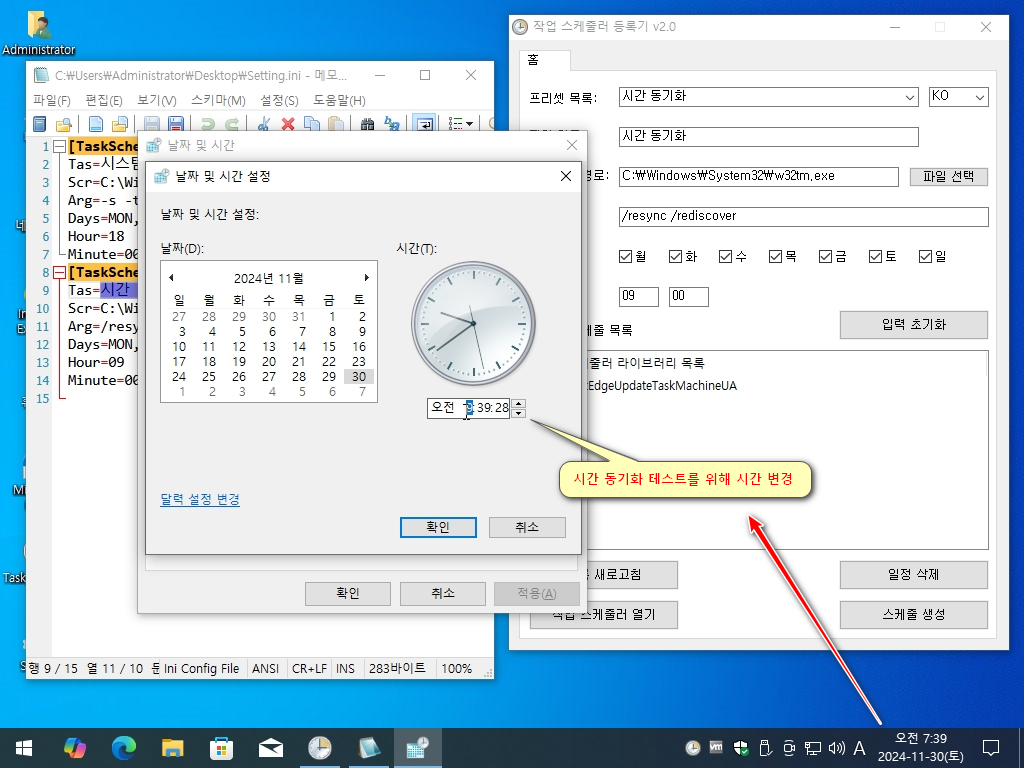Open the Mail app from the taskbar
The width and height of the screenshot is (1024, 768).
point(270,748)
